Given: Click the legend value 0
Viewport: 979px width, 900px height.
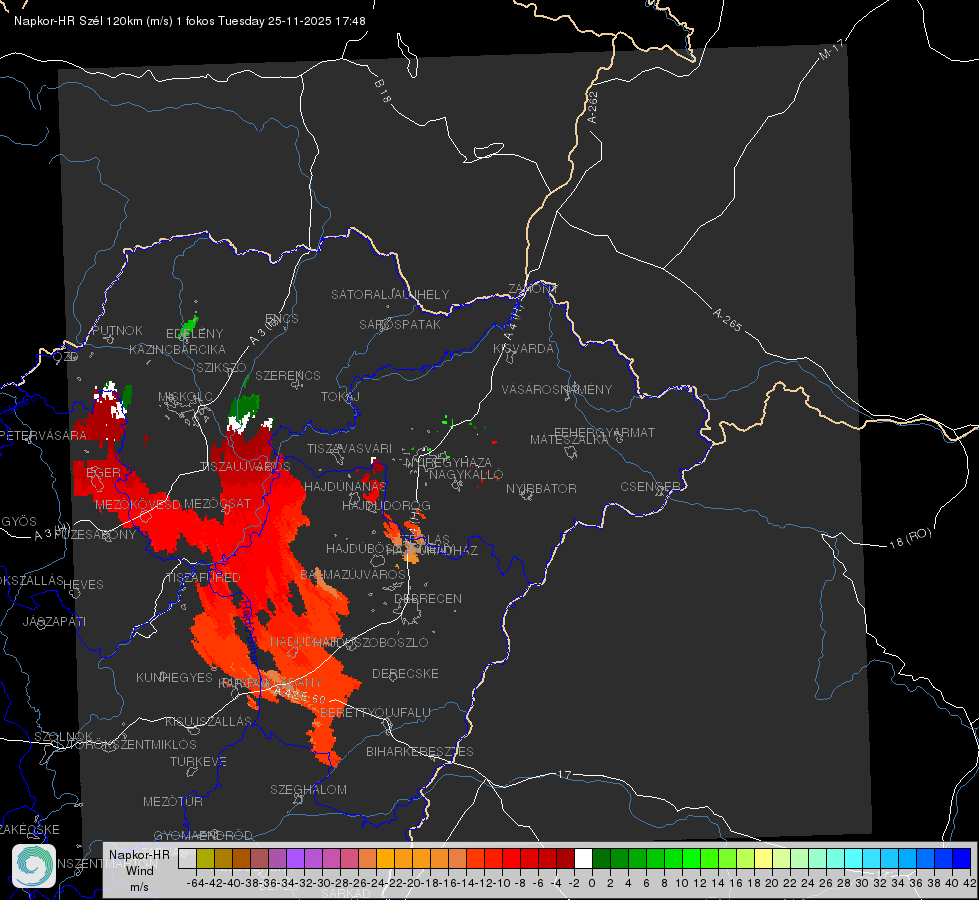Looking at the screenshot, I should (592, 883).
